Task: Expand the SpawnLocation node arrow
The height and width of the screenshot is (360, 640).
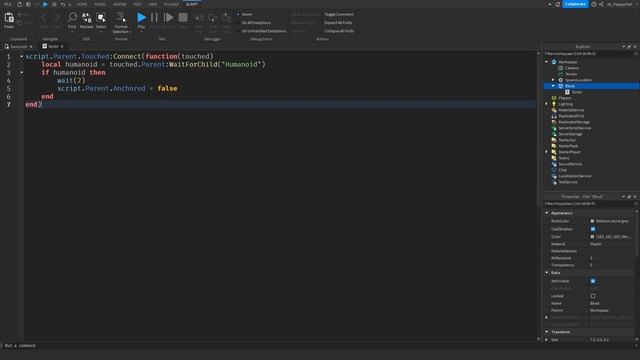Action: click(553, 80)
